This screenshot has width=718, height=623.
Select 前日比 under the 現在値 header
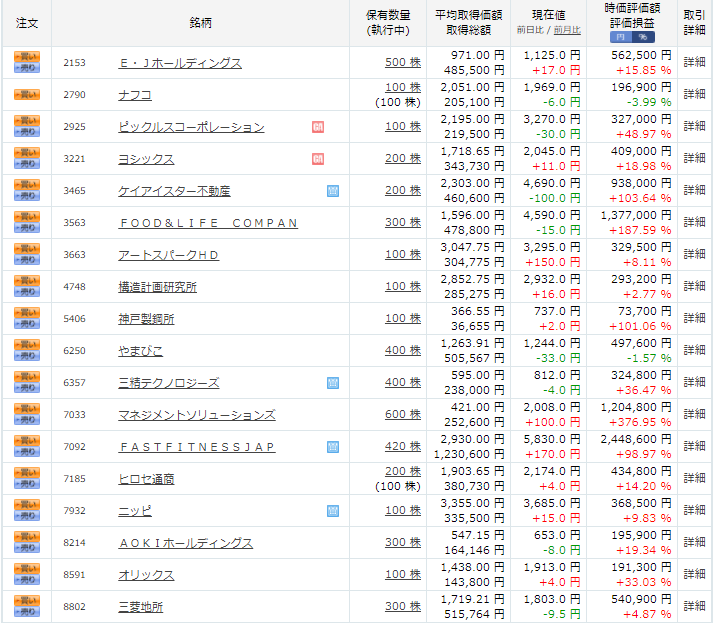530,30
